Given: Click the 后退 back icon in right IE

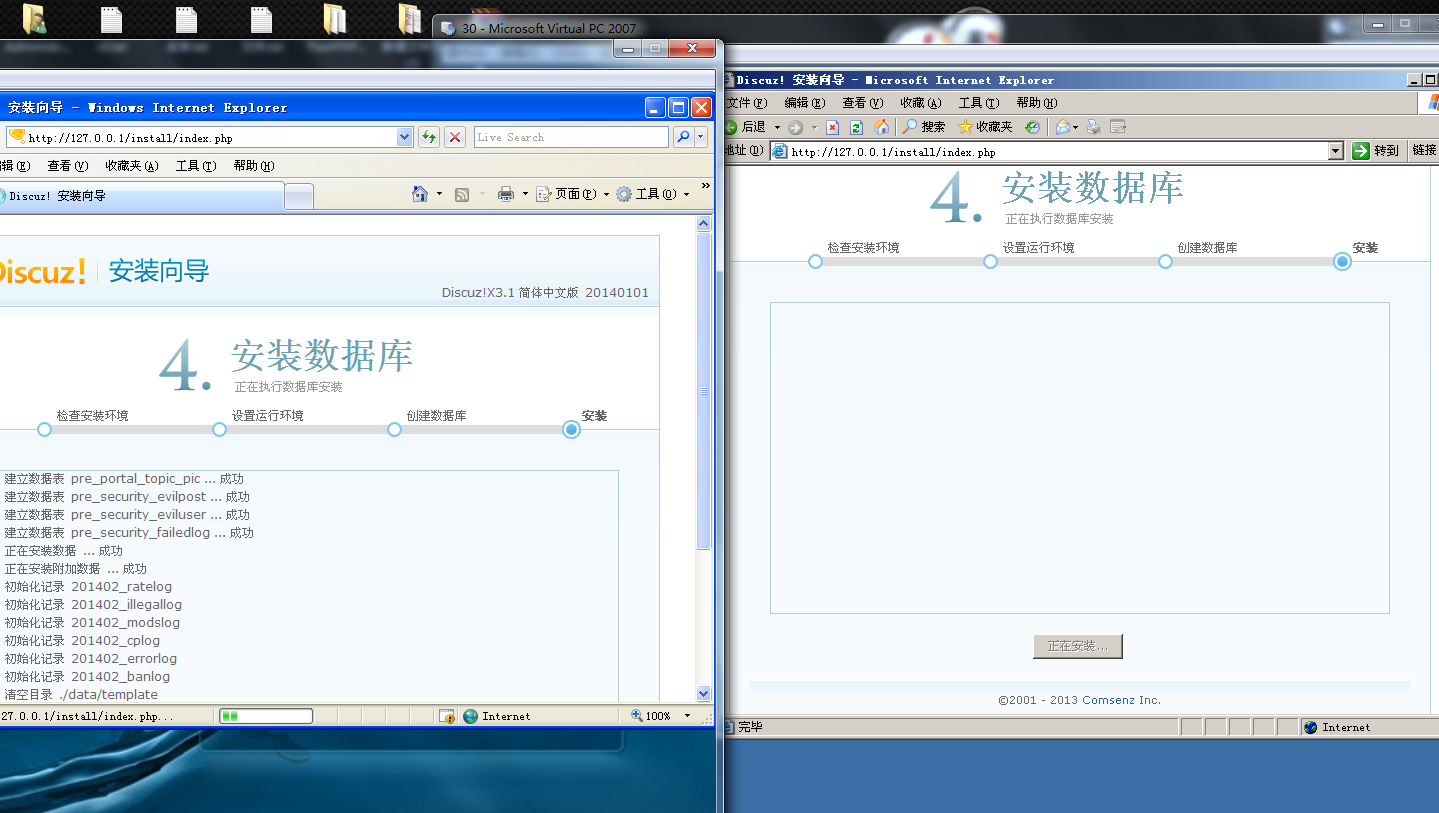Looking at the screenshot, I should click(x=731, y=127).
